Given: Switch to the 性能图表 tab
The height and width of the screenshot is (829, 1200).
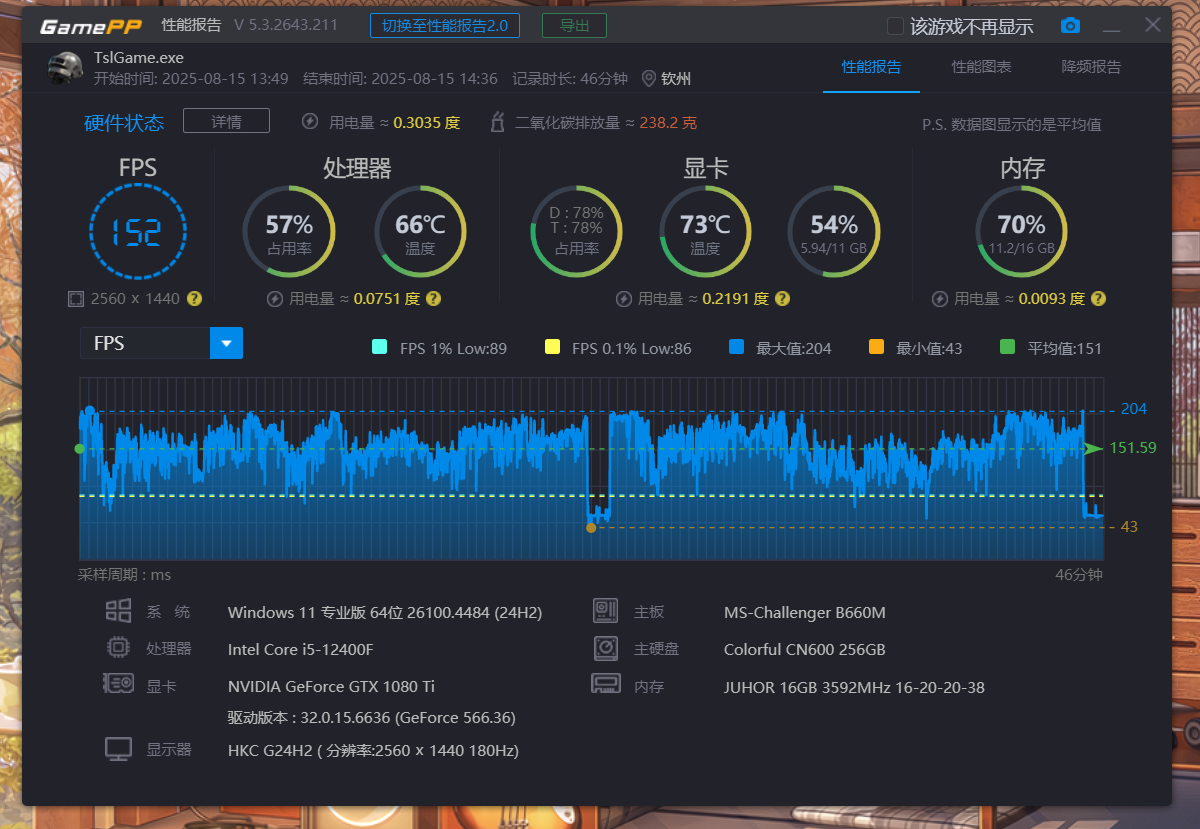Looking at the screenshot, I should (981, 67).
